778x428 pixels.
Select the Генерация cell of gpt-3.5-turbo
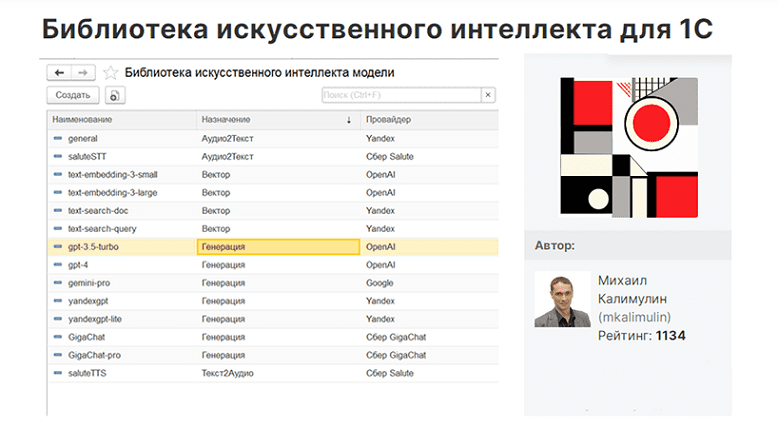click(x=278, y=246)
